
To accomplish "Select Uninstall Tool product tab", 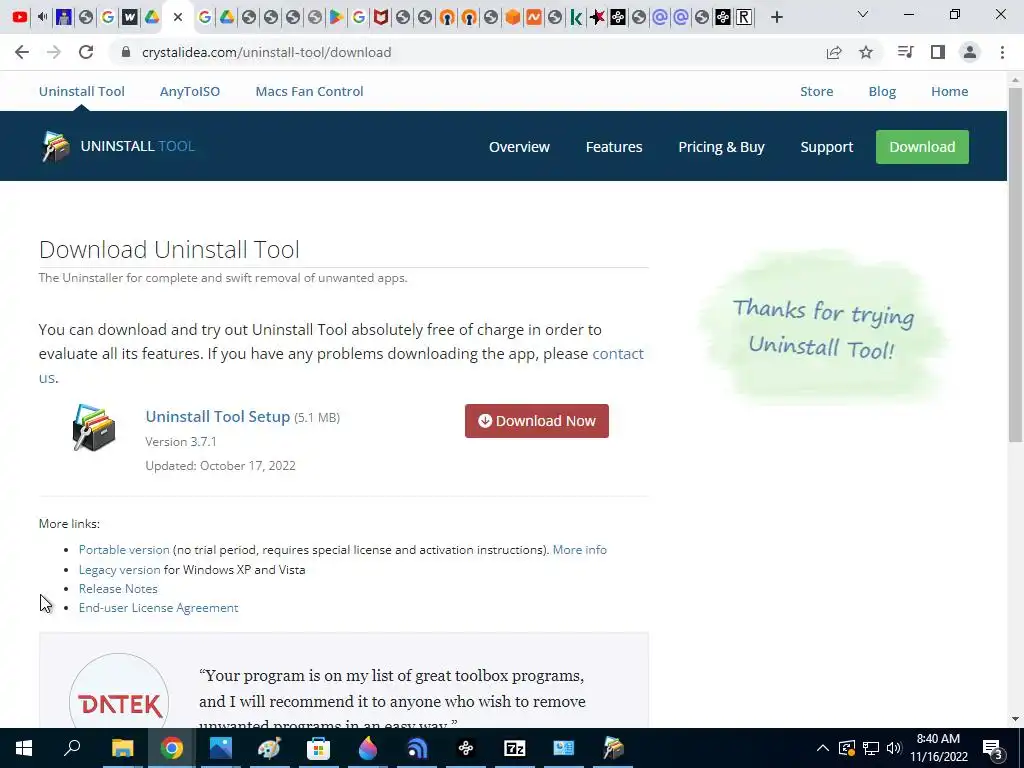I will [x=82, y=91].
